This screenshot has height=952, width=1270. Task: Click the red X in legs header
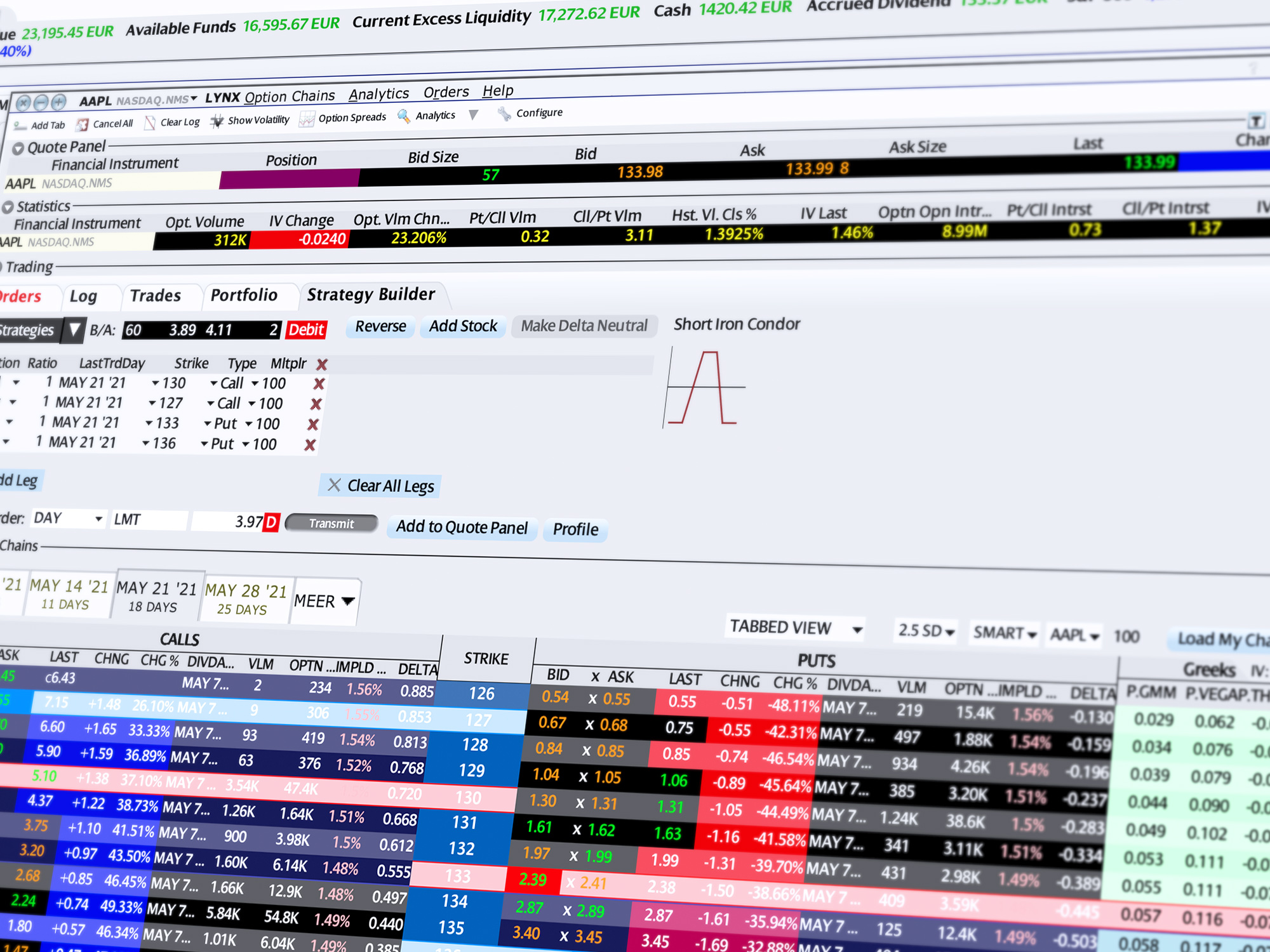(x=322, y=364)
